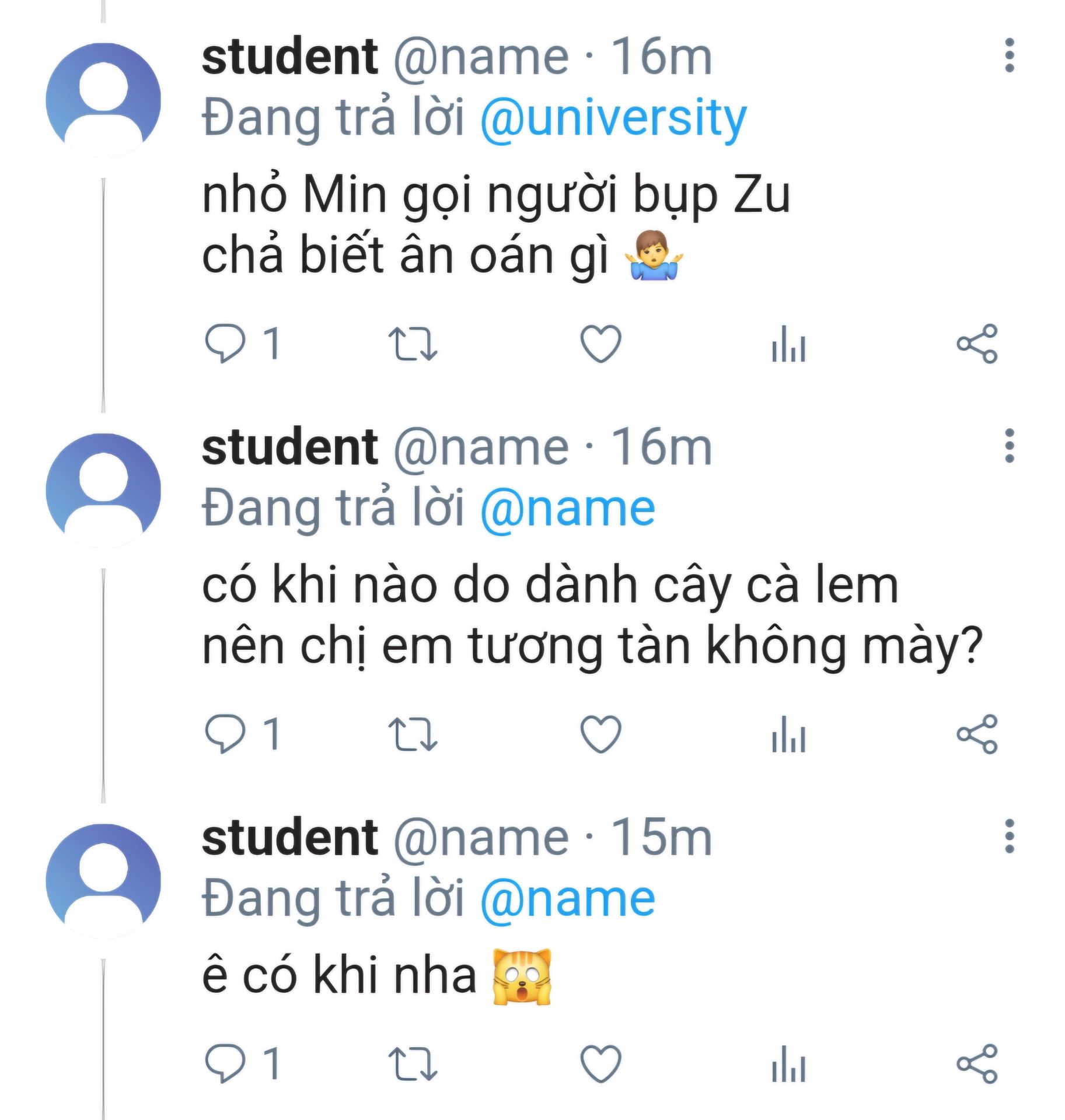The image size is (1065, 1120).
Task: Open the 15m tweet author's avatar
Action: tap(103, 880)
